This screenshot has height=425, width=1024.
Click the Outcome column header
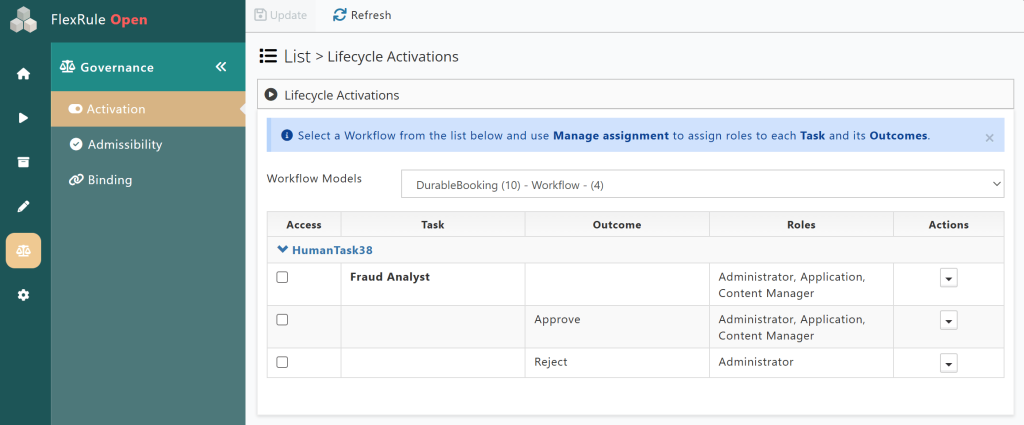617,225
